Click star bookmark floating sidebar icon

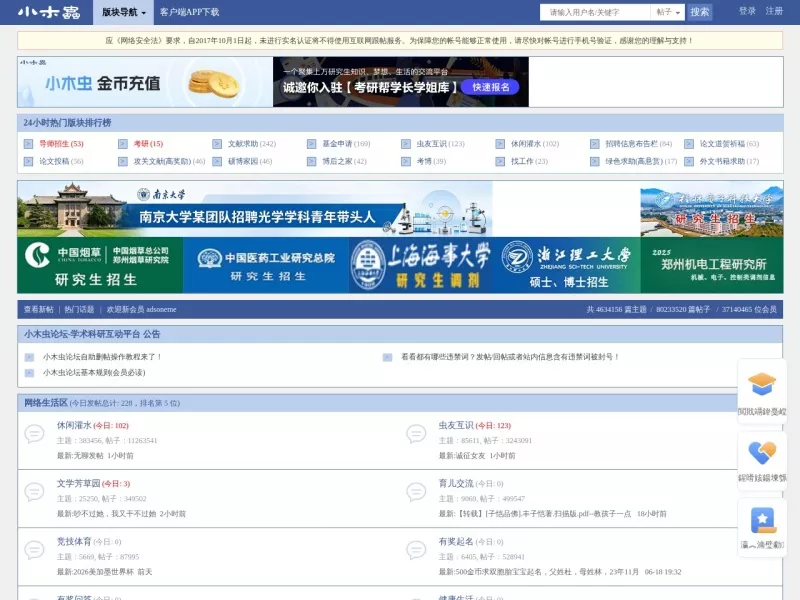point(762,520)
